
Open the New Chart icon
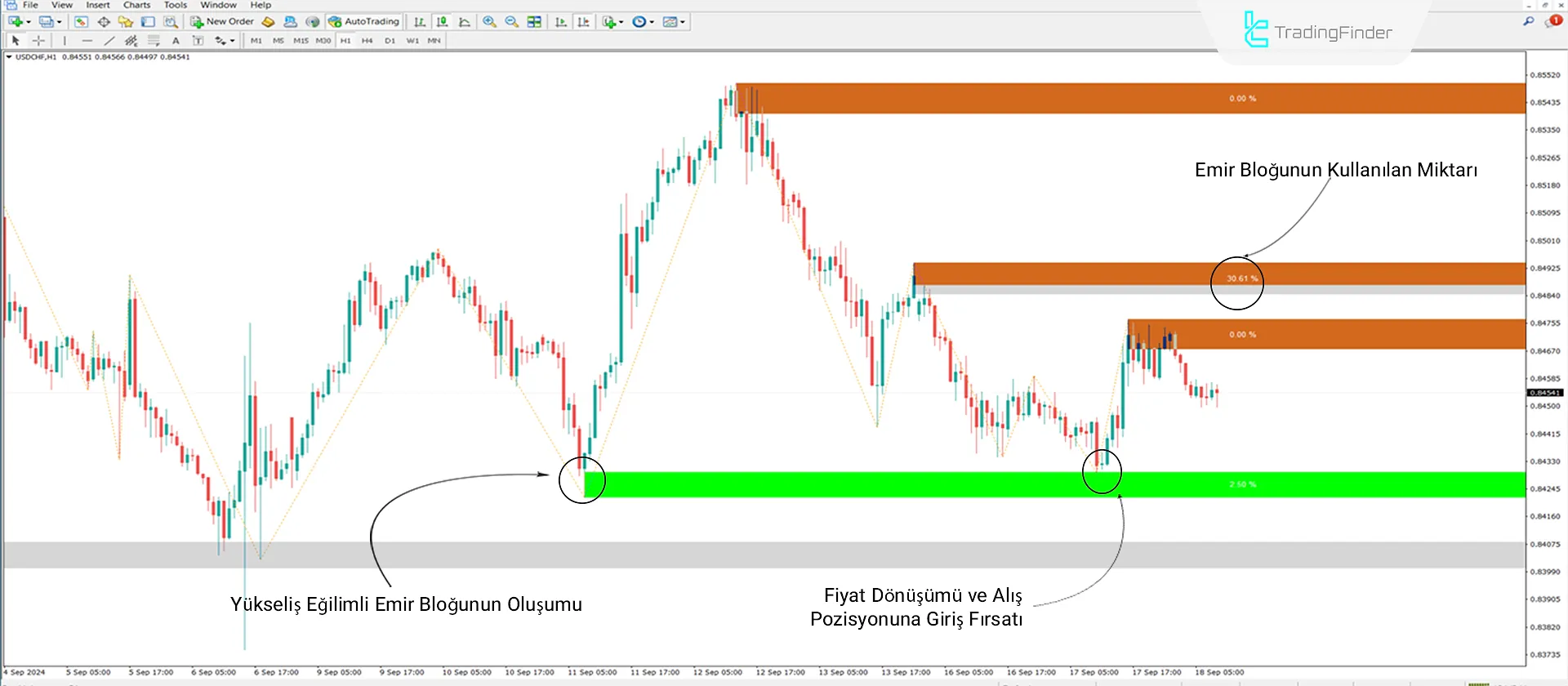(16, 22)
